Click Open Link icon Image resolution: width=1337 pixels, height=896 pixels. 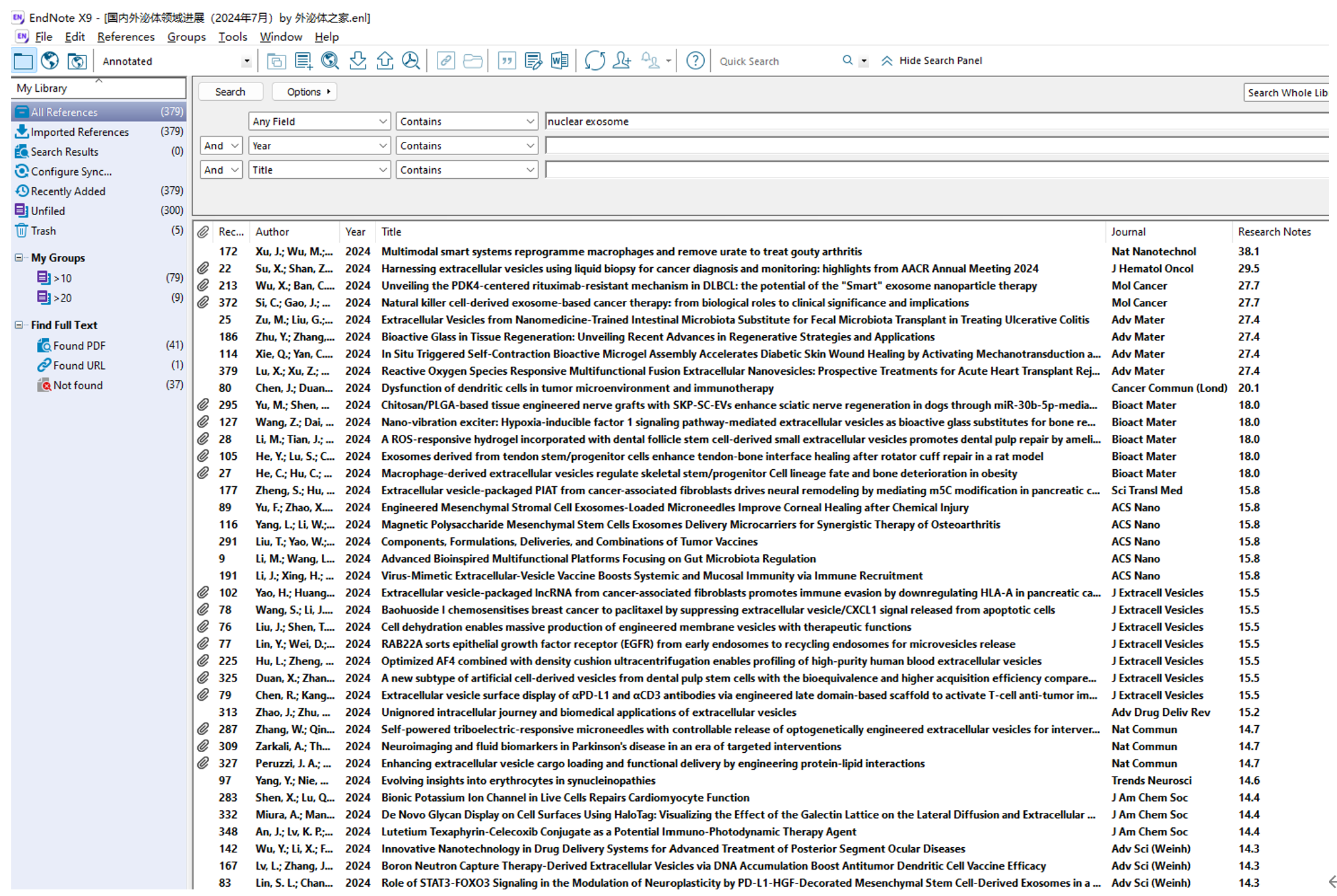point(446,61)
